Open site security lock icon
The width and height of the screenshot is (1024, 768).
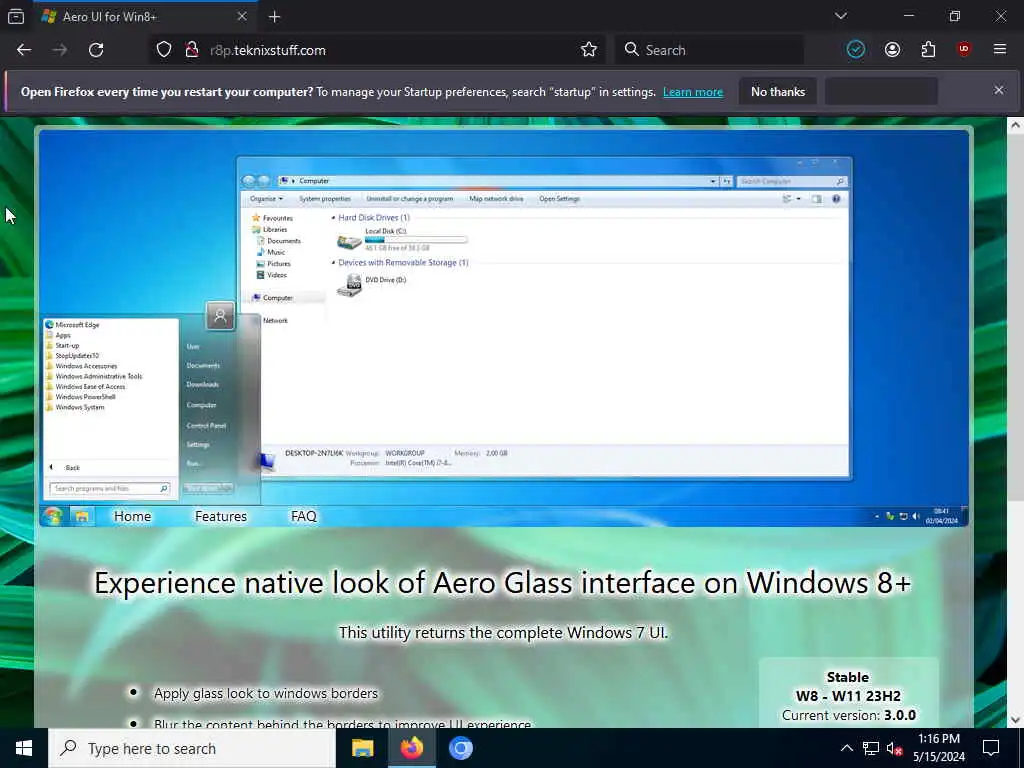(x=191, y=50)
